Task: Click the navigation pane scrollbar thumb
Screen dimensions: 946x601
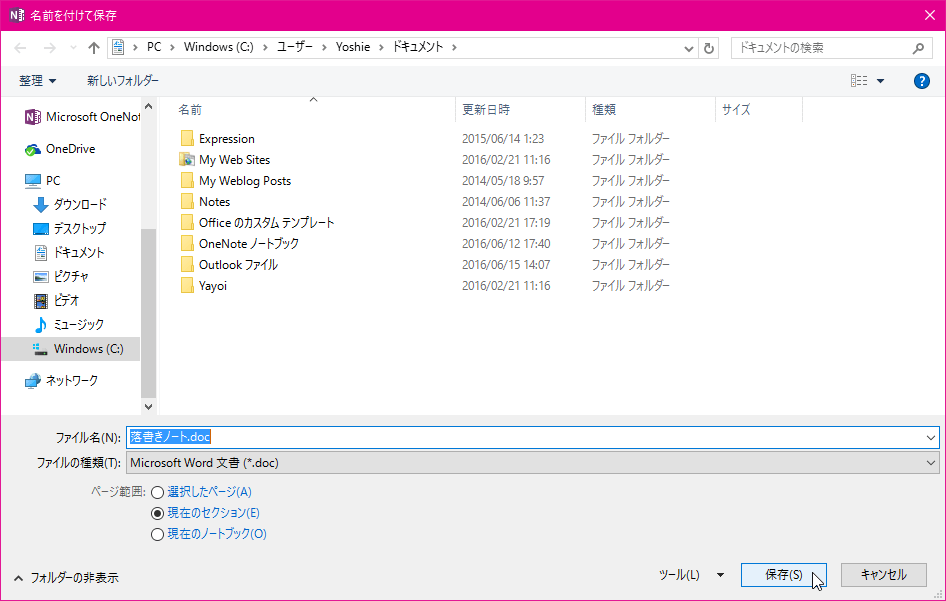Action: (x=148, y=313)
